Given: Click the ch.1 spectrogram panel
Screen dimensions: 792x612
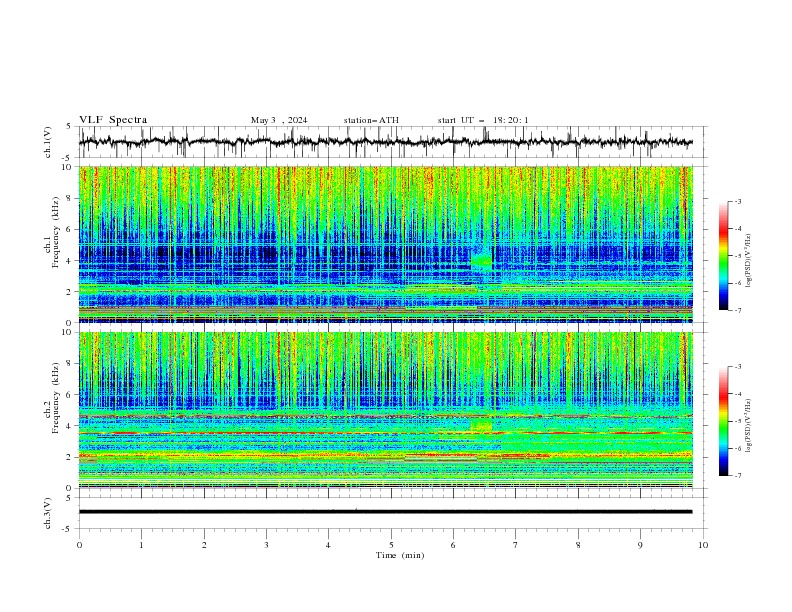Looking at the screenshot, I should [386, 244].
